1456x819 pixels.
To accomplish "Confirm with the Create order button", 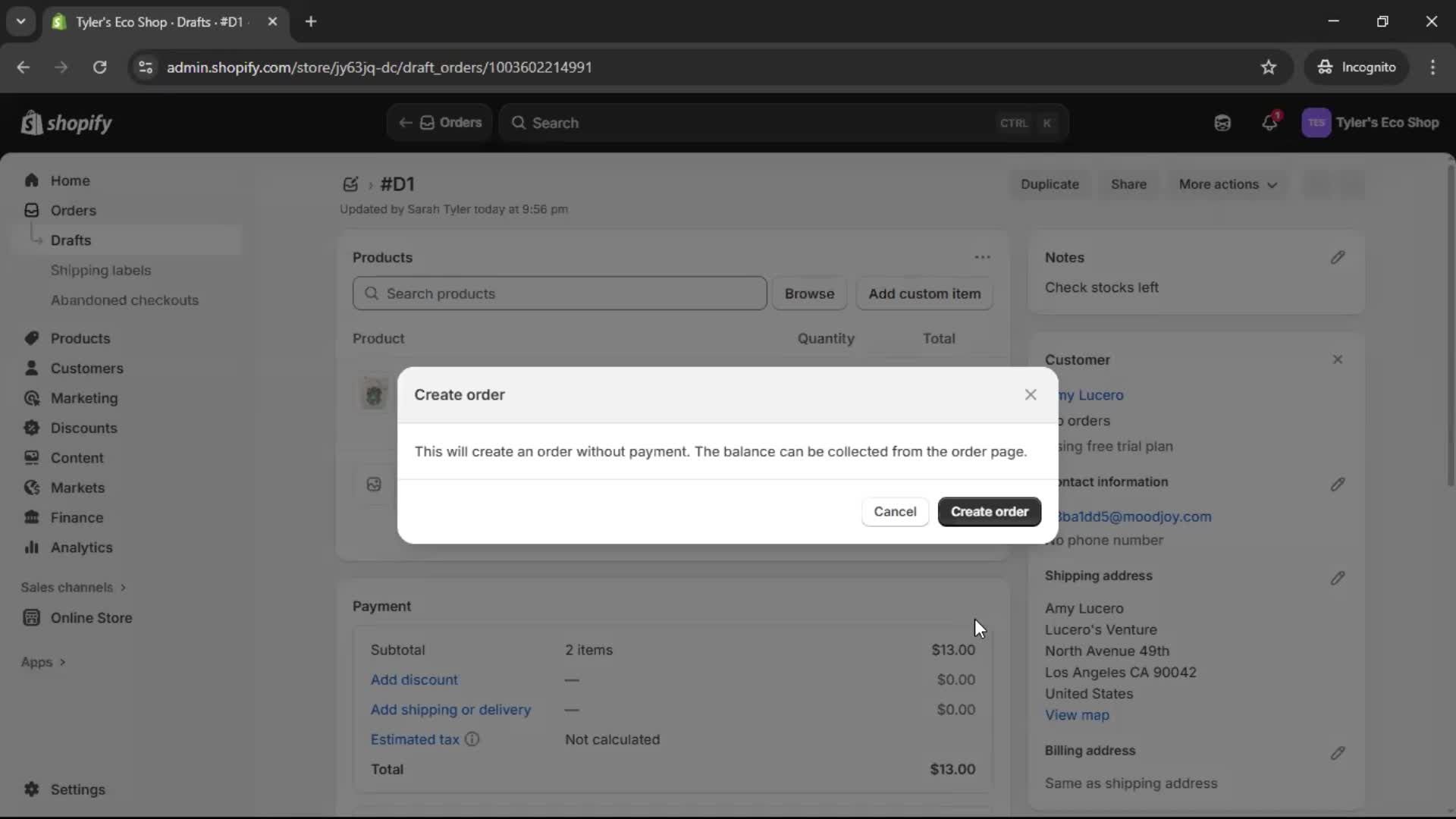I will (989, 512).
